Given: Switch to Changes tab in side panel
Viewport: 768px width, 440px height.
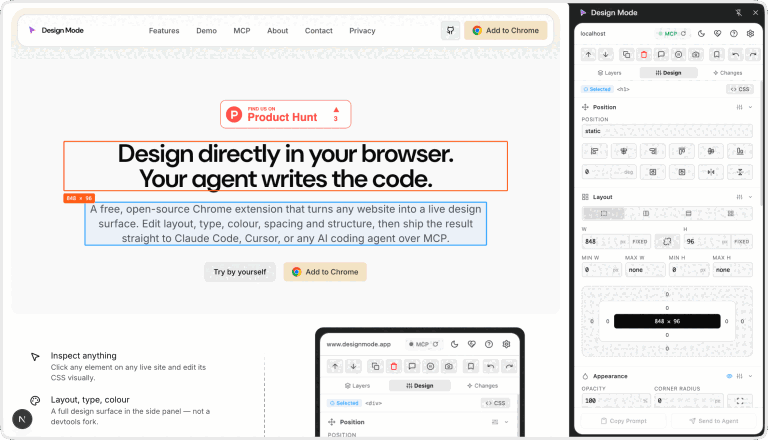Looking at the screenshot, I should pyautogui.click(x=727, y=73).
